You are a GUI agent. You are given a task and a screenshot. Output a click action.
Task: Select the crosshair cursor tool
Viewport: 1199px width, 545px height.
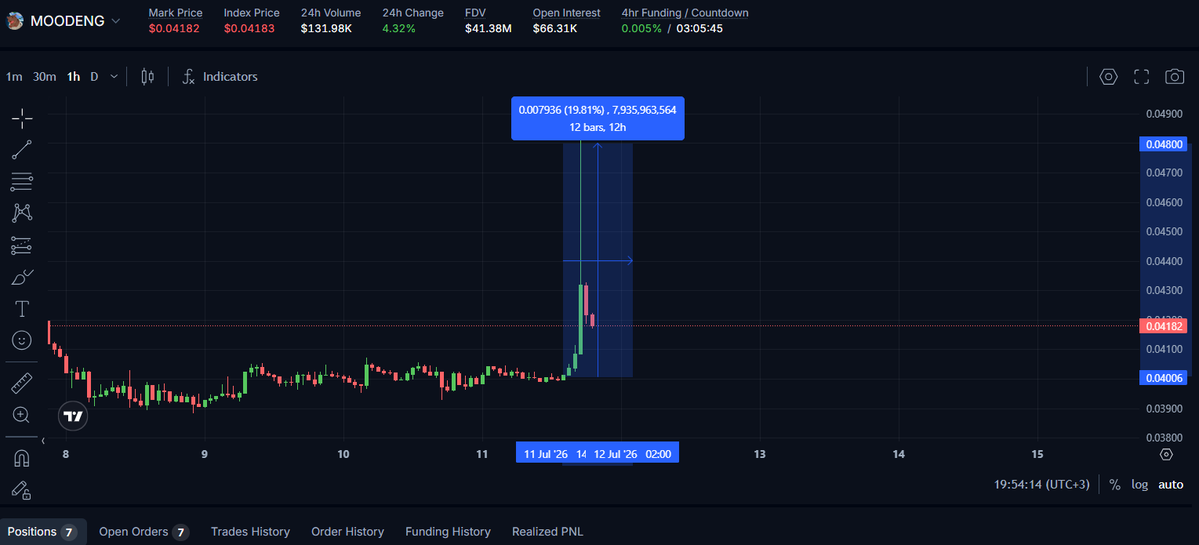pyautogui.click(x=22, y=117)
